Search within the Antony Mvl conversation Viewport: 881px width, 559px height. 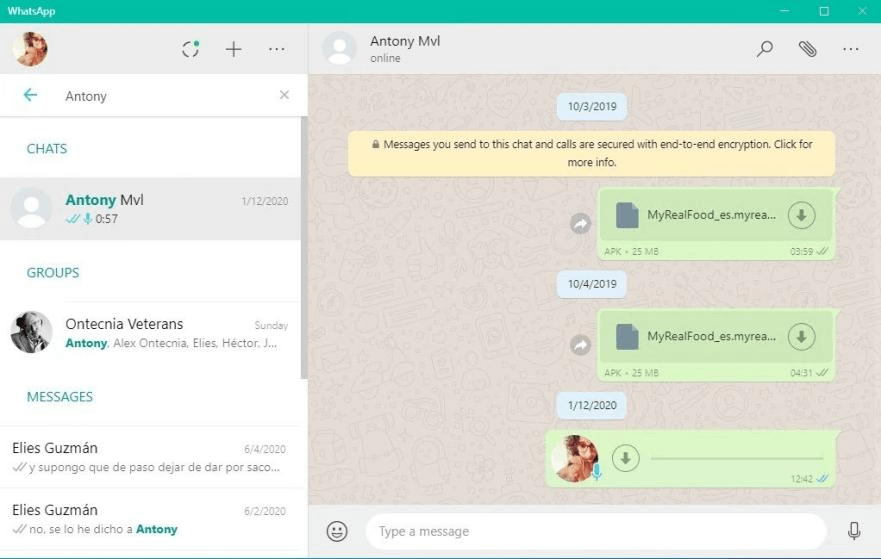tap(764, 49)
